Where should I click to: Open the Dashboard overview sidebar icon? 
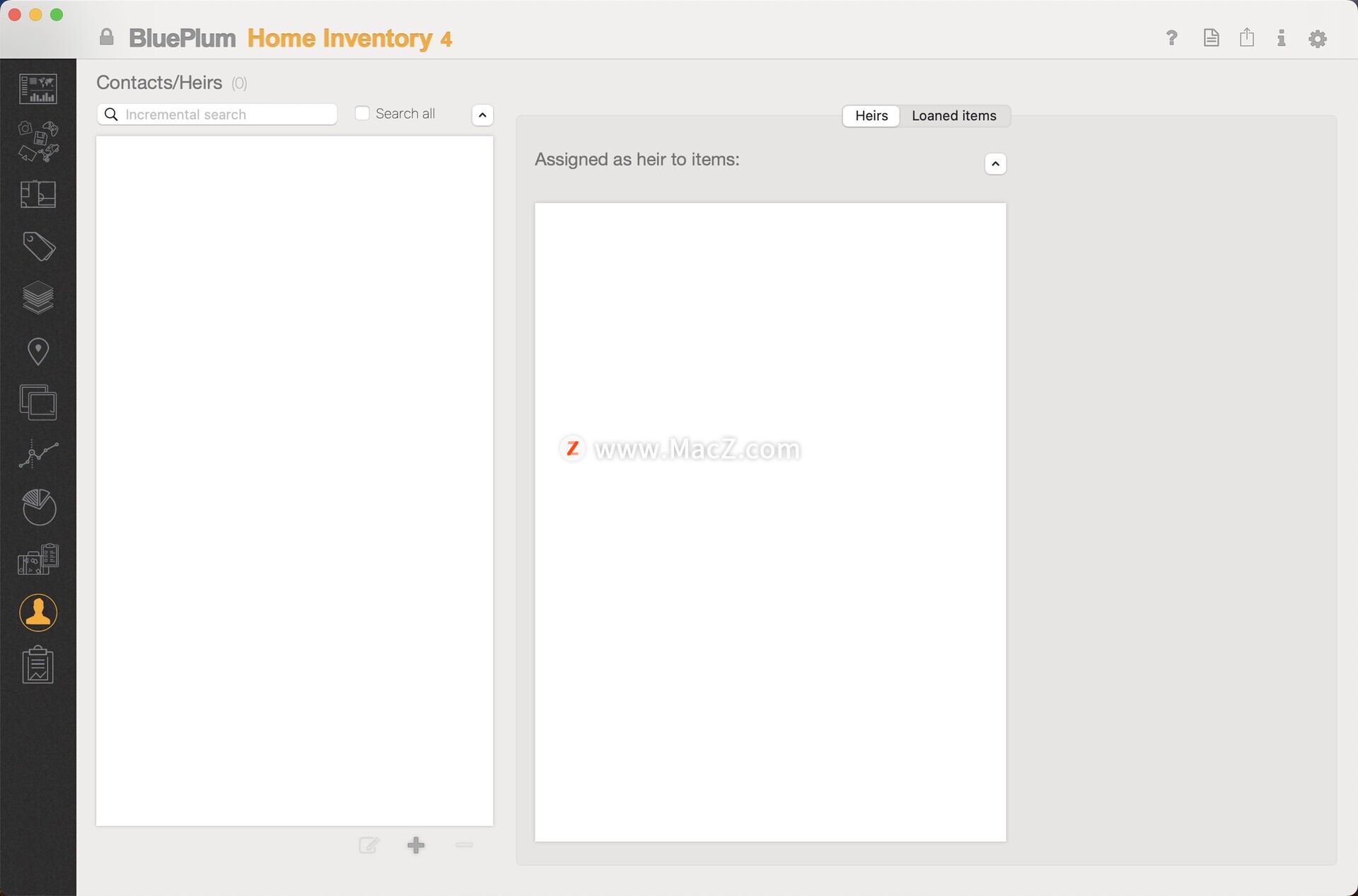click(38, 88)
